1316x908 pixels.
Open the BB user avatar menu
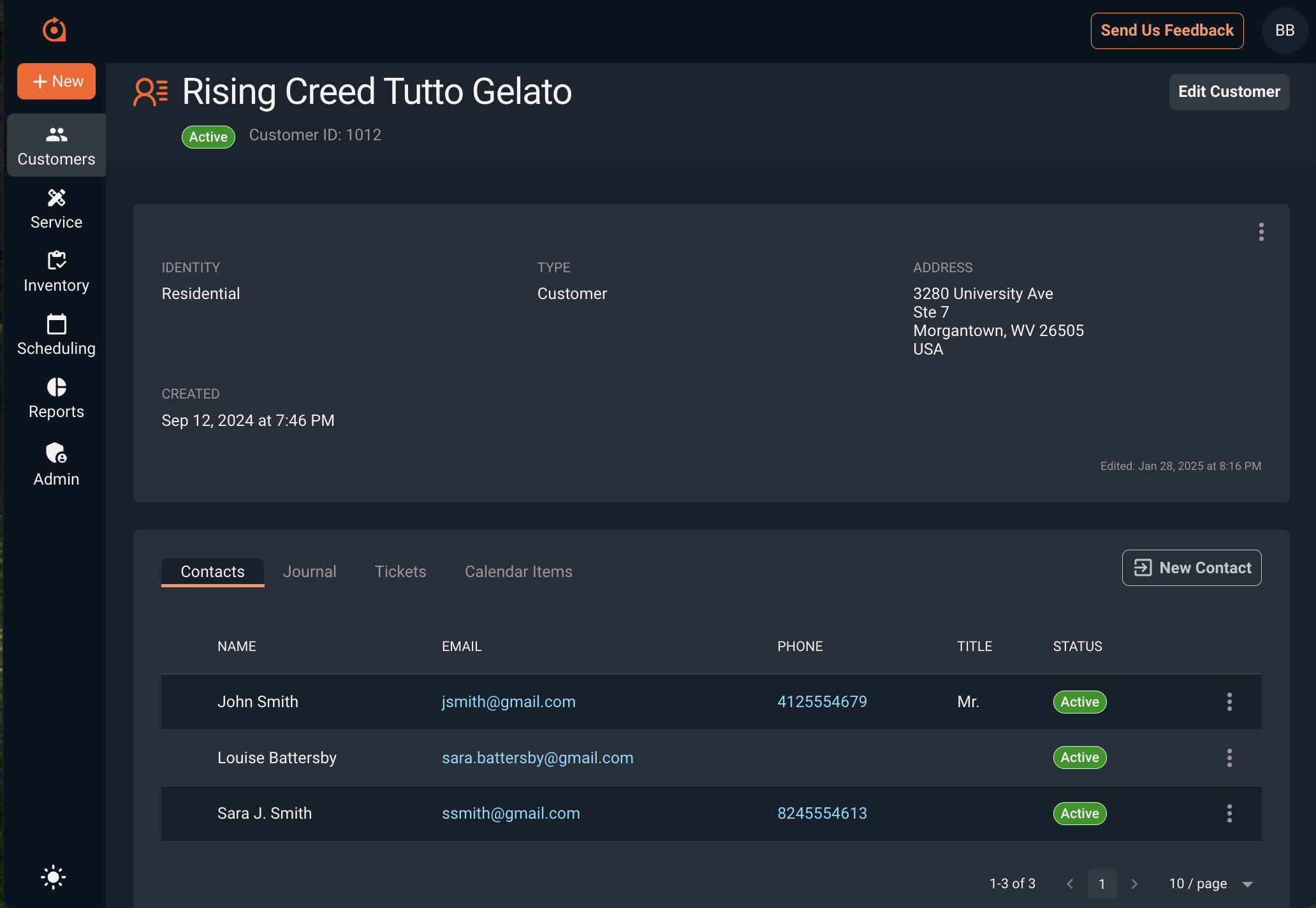1284,31
